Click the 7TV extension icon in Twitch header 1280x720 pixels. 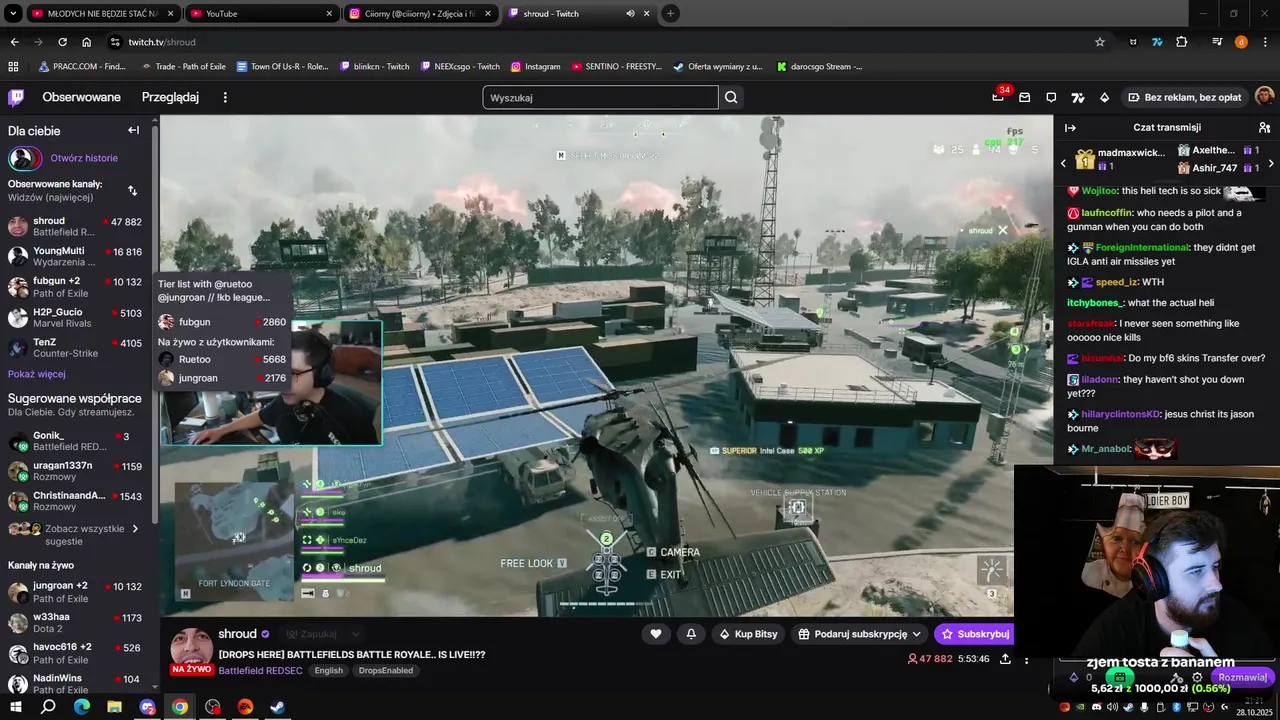[x=1078, y=97]
